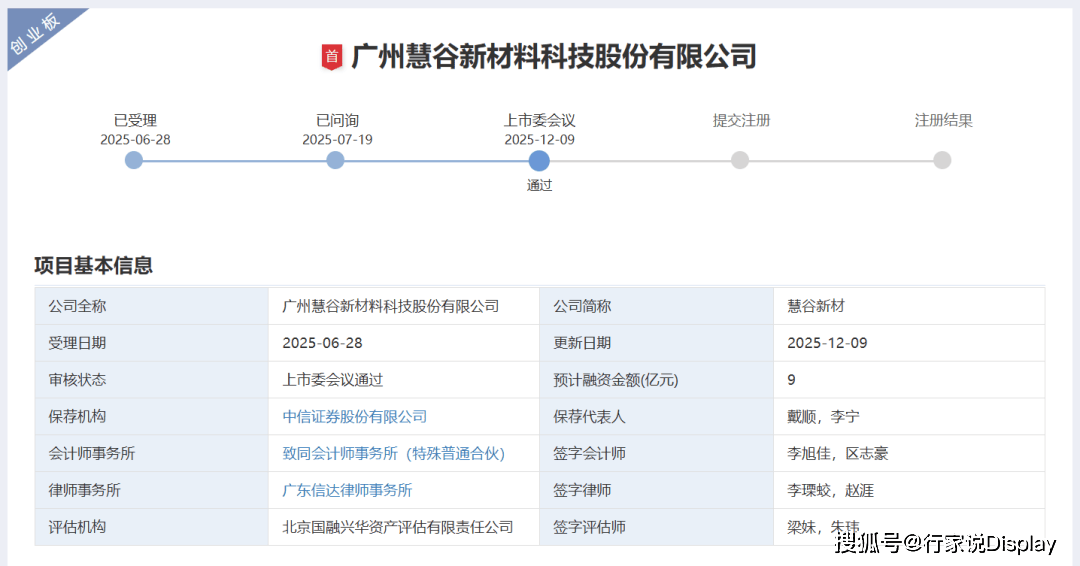This screenshot has width=1080, height=566.
Task: Select the 北京国融兴华资产评估有限责任公司 table cell
Action: pos(397,527)
